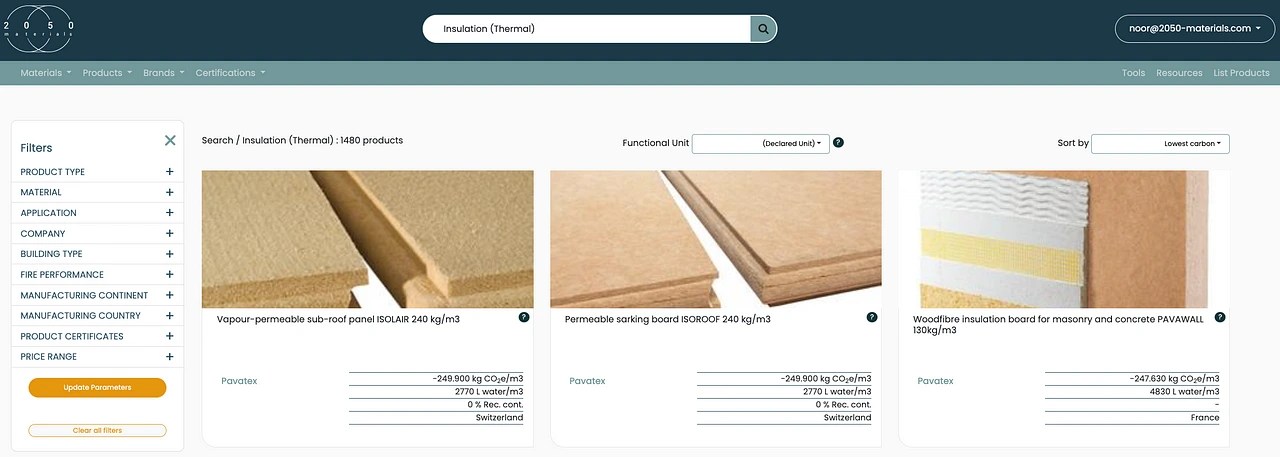The image size is (1280, 457).
Task: Open List Products link
Action: [1241, 73]
